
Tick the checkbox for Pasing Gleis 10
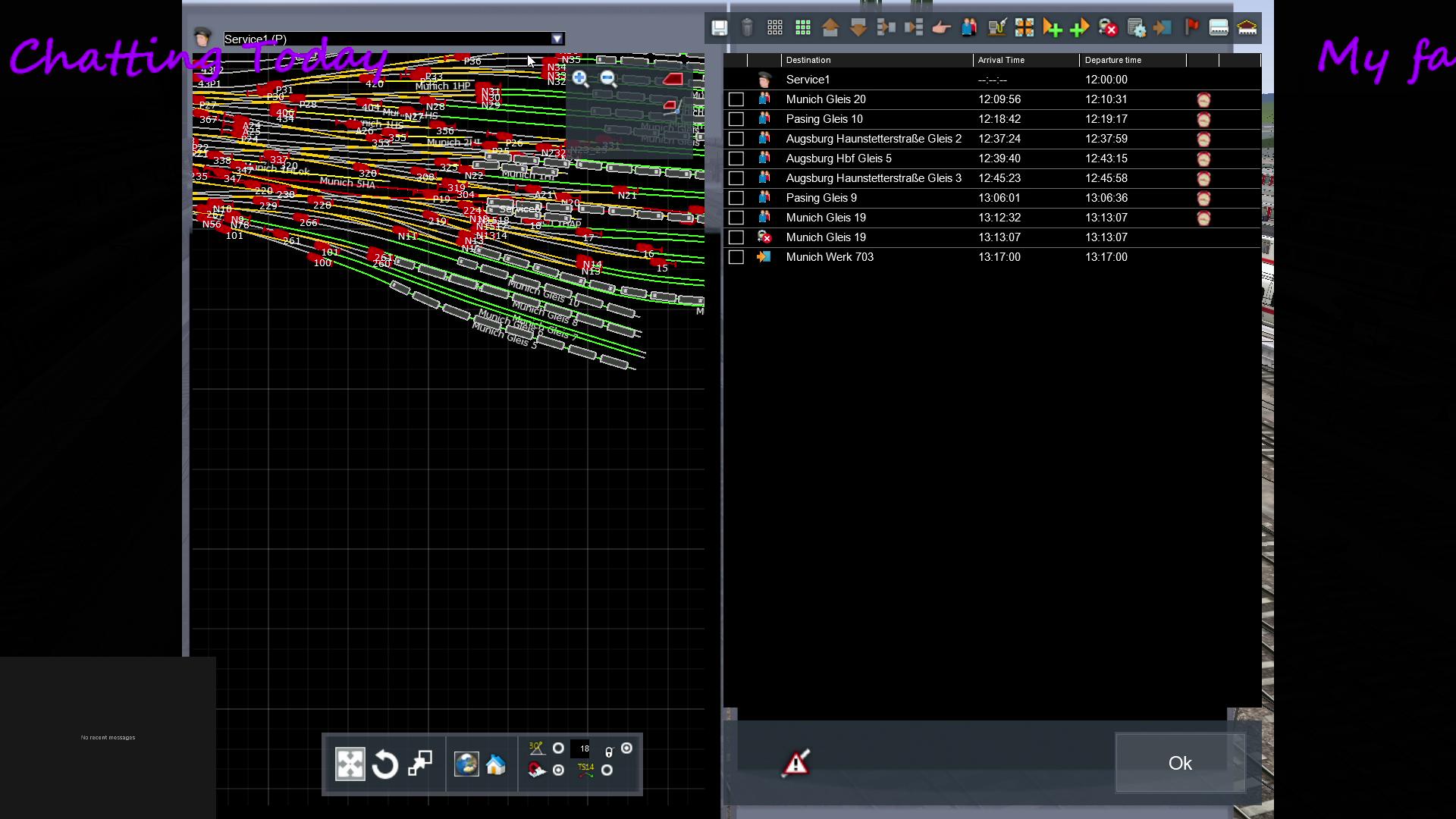tap(736, 119)
